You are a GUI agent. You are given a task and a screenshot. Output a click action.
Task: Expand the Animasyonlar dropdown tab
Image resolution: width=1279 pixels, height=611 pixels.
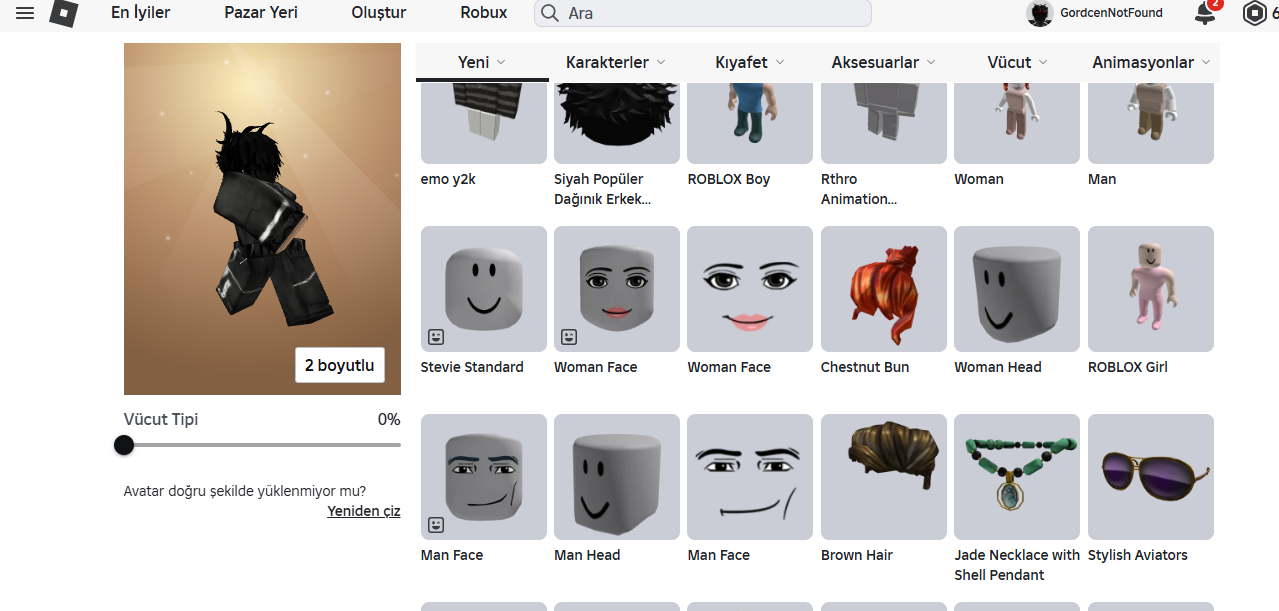[x=1152, y=62]
